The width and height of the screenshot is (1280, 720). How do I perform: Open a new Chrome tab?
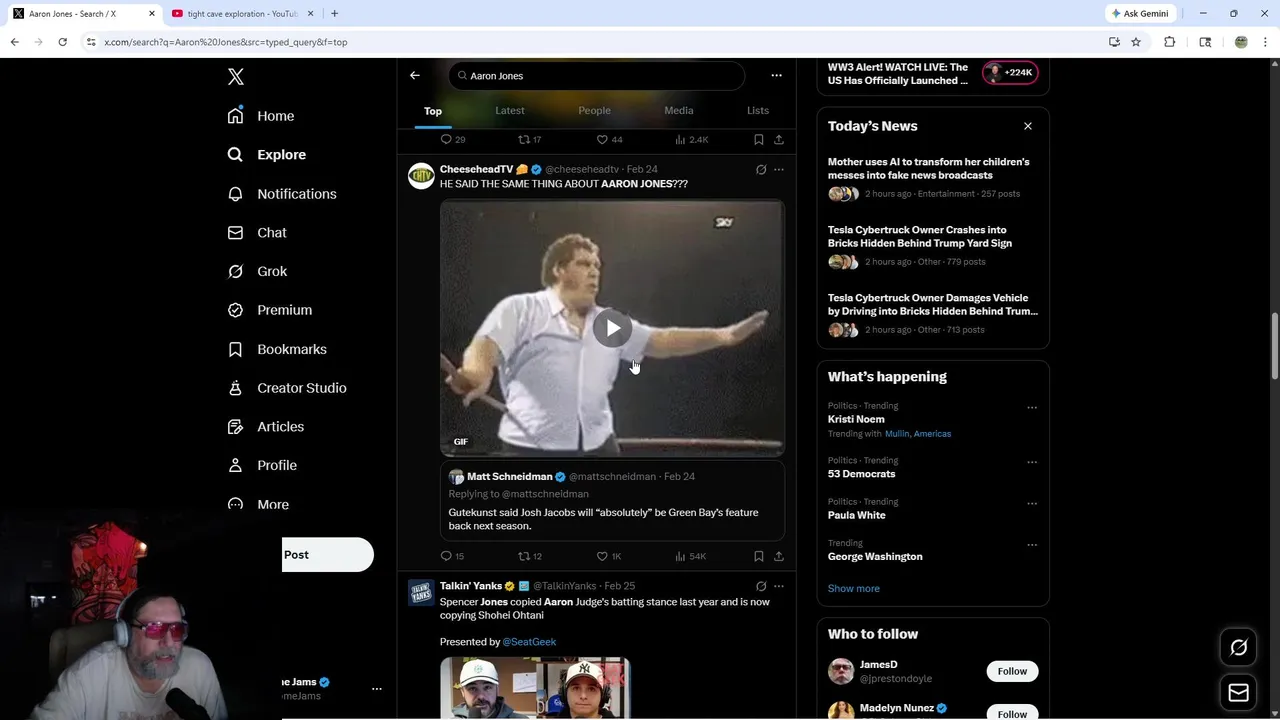334,13
